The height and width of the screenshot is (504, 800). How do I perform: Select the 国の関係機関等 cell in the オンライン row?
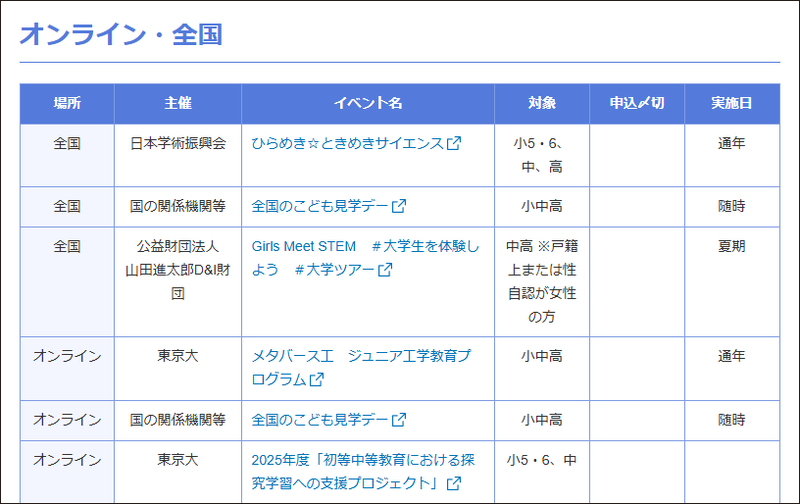(178, 420)
